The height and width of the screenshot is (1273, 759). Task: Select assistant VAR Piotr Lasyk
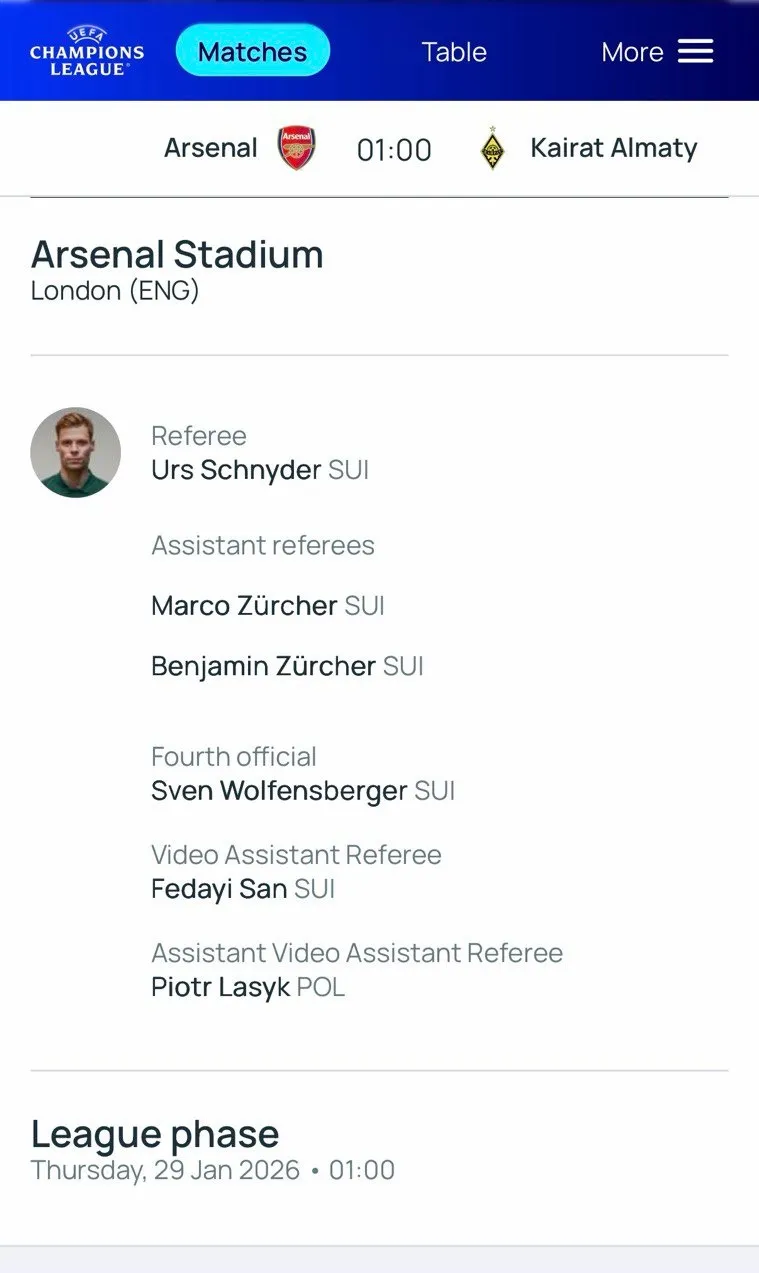(x=220, y=987)
